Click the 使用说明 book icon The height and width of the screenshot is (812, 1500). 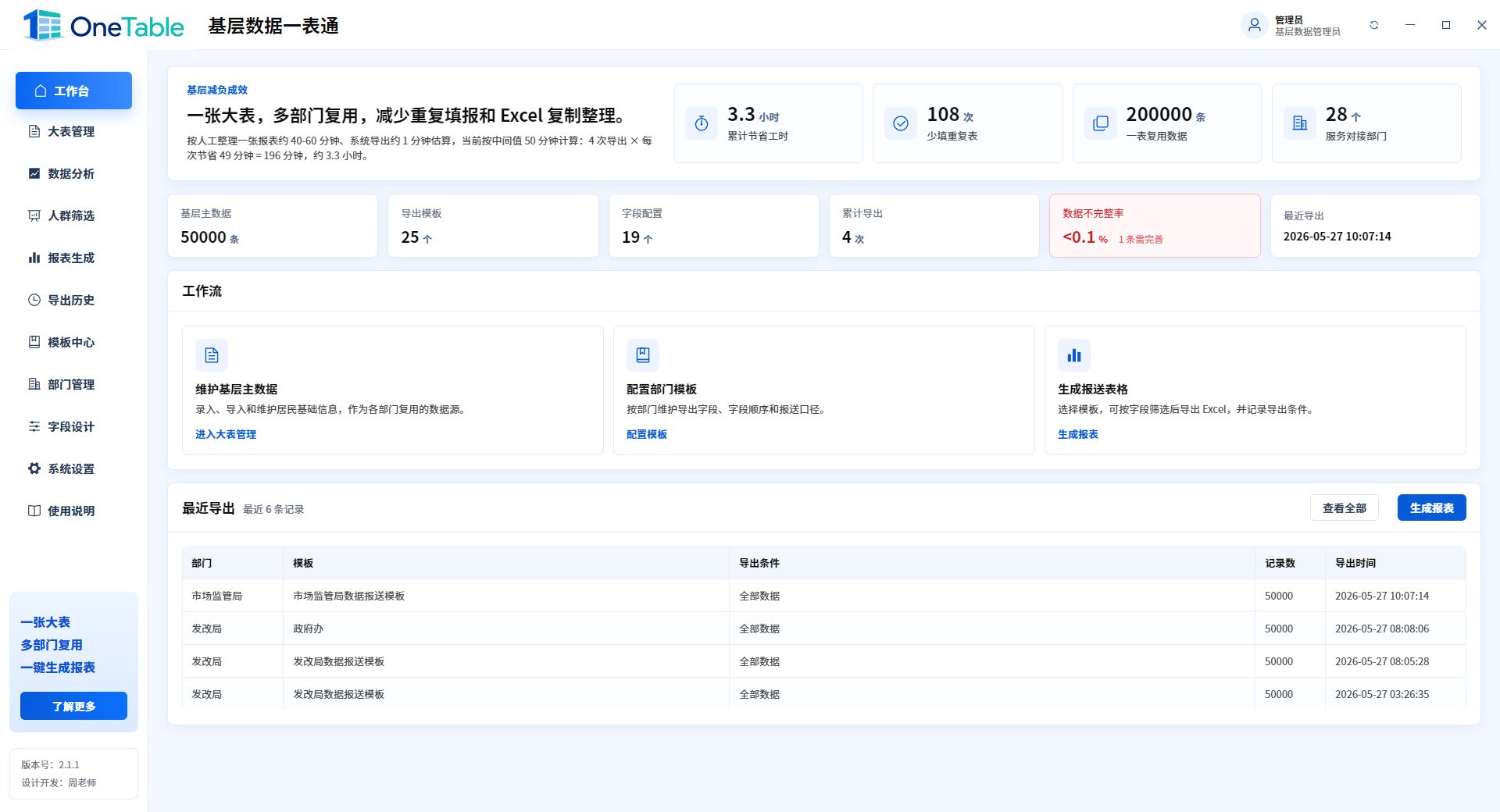point(34,511)
